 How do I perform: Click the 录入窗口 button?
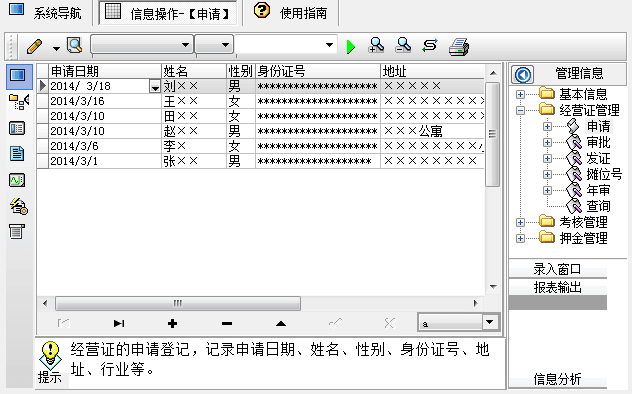click(557, 269)
